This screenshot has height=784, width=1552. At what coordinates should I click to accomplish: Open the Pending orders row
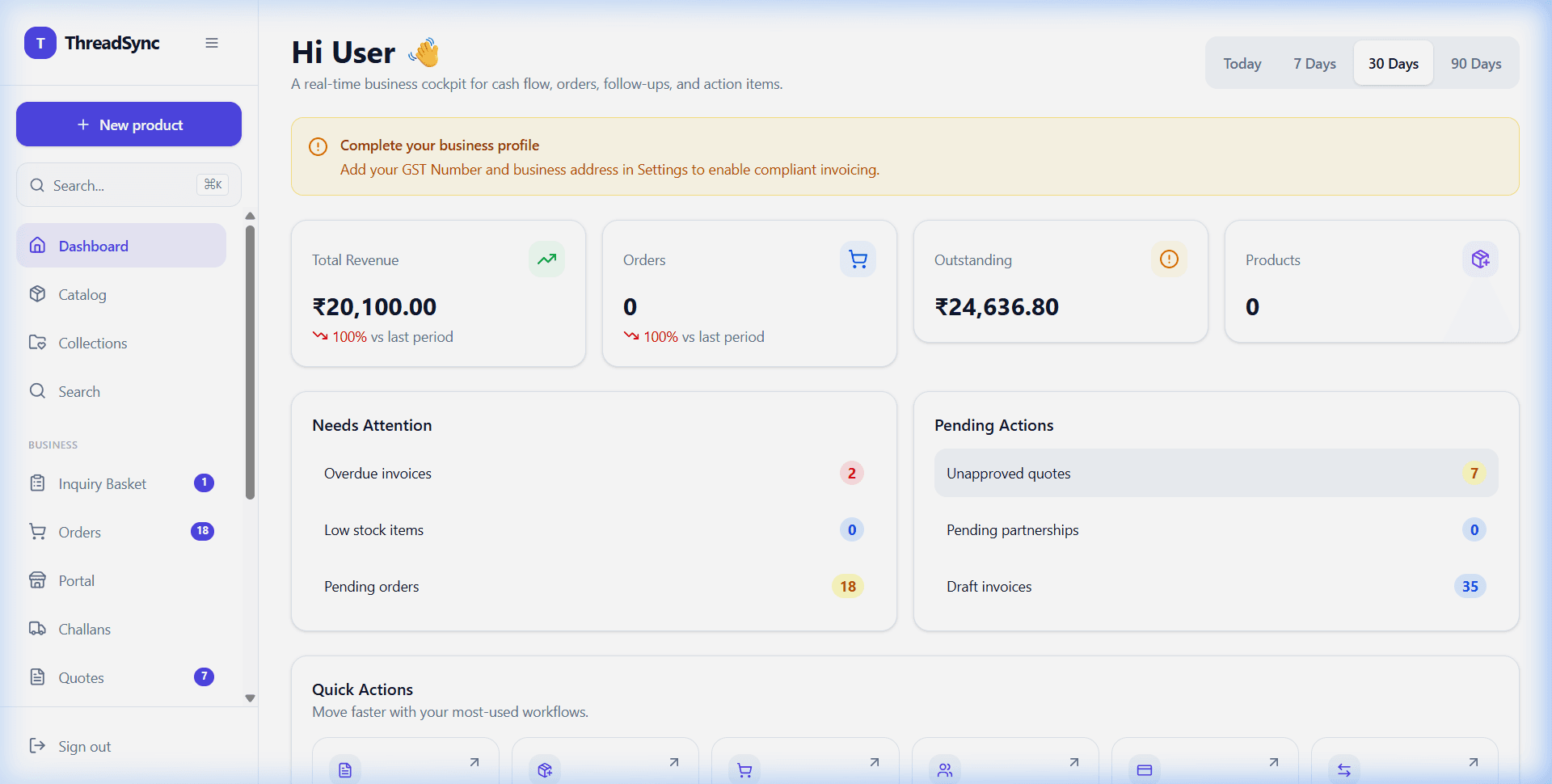(x=594, y=586)
